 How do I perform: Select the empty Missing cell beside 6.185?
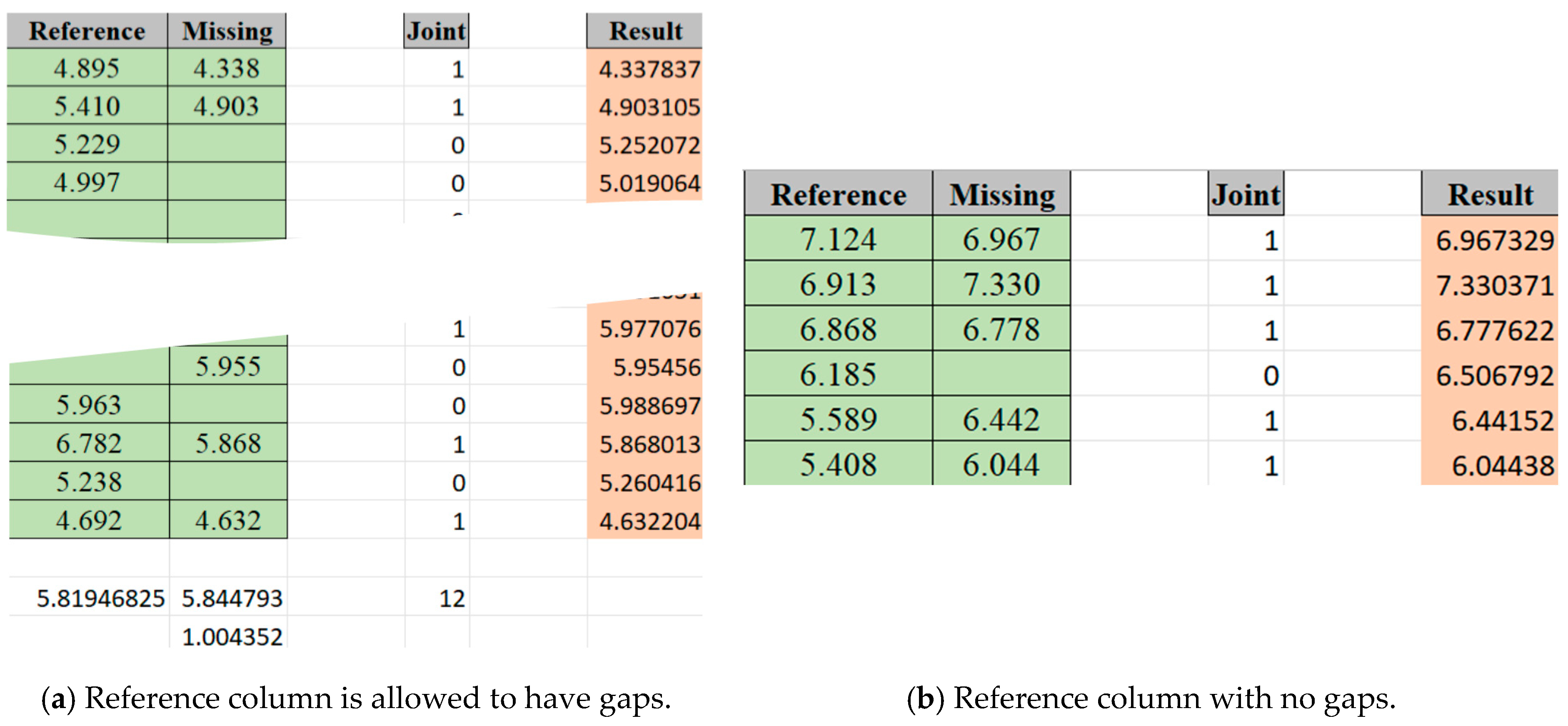click(1002, 374)
